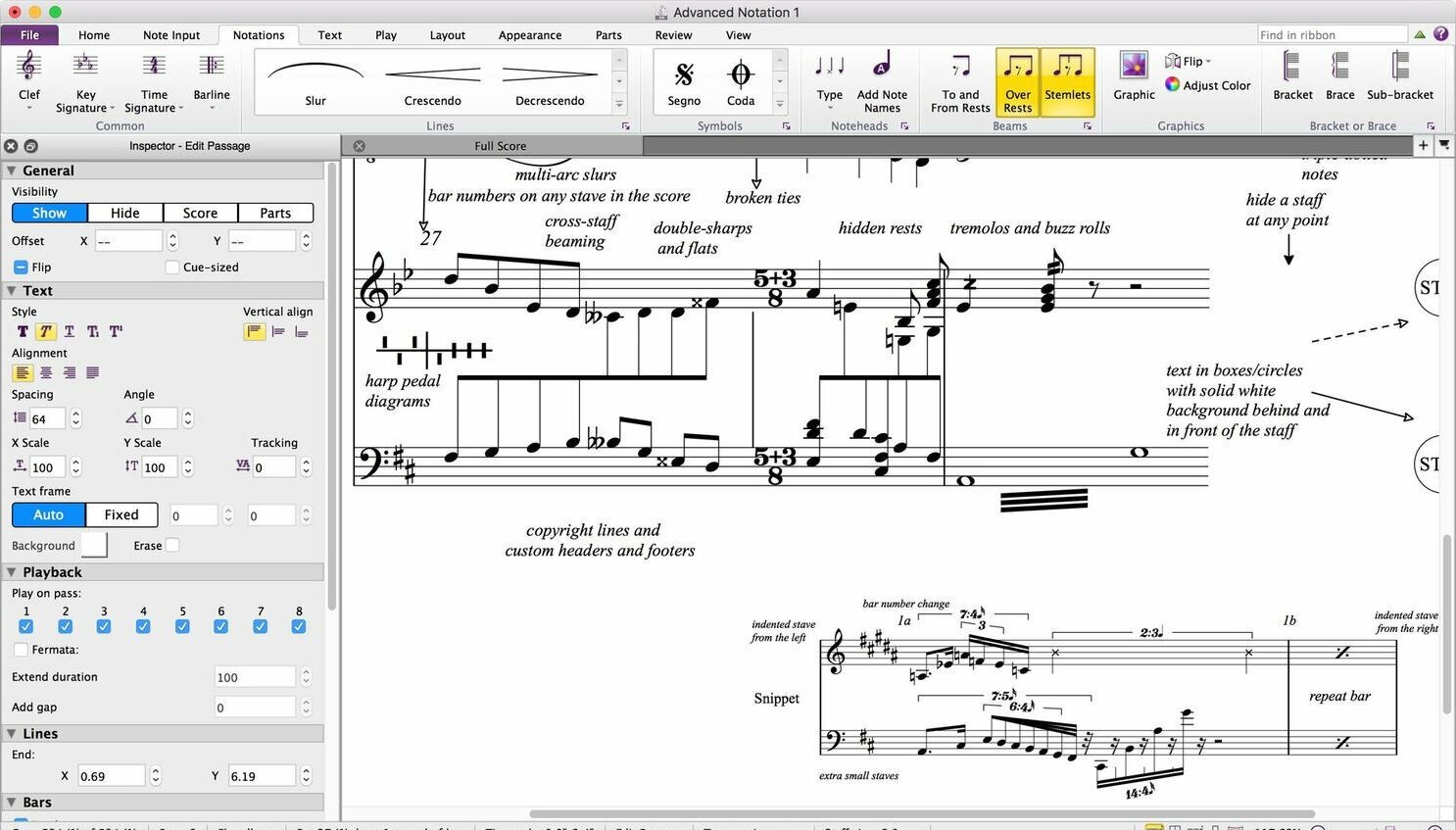
Task: Collapse the Playback section
Action: pyautogui.click(x=12, y=572)
